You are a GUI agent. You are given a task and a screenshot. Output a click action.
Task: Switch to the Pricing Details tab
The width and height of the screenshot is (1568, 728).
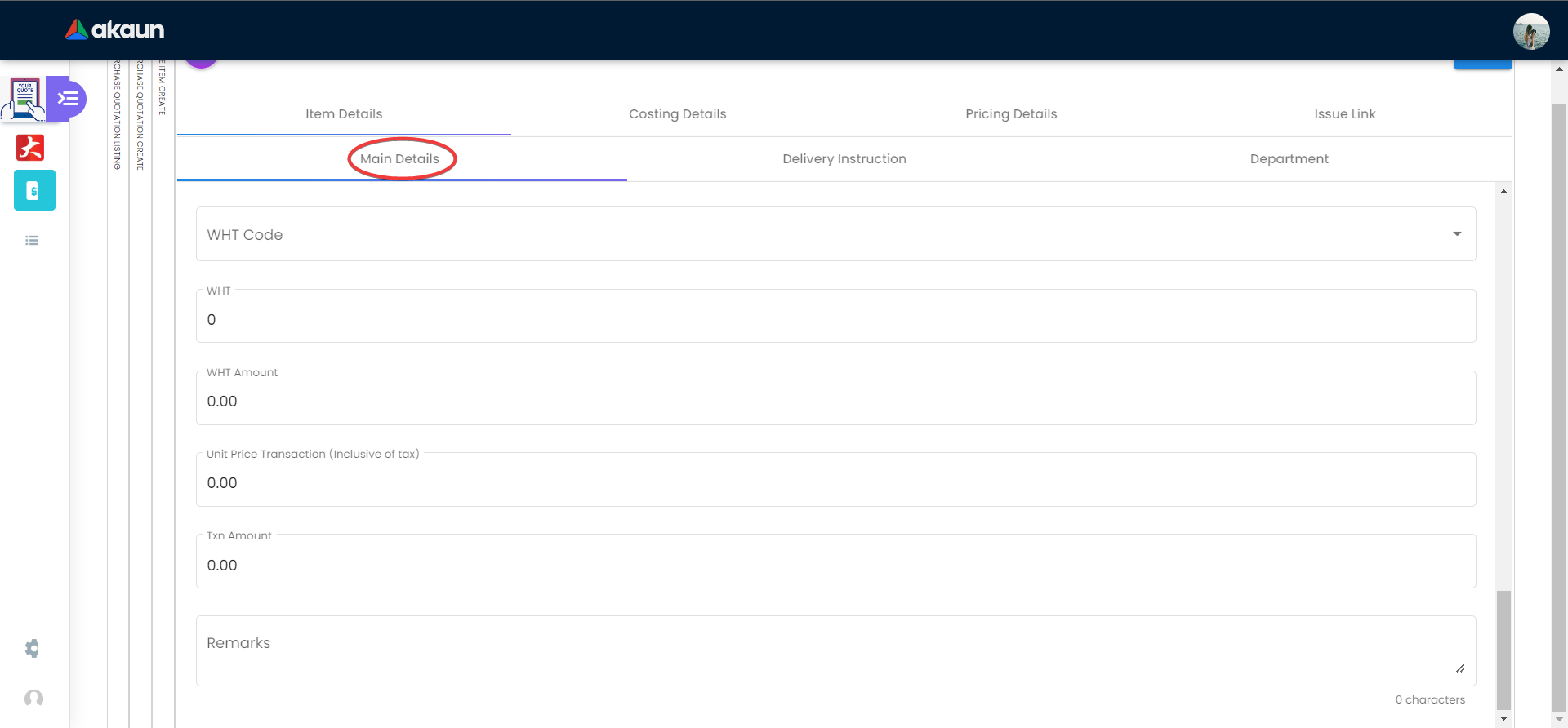click(1011, 114)
